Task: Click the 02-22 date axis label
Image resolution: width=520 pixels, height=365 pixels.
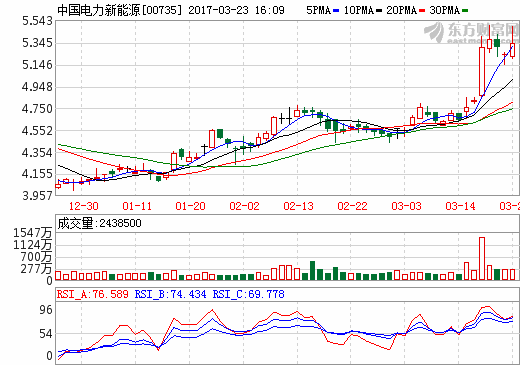Action: pos(352,206)
